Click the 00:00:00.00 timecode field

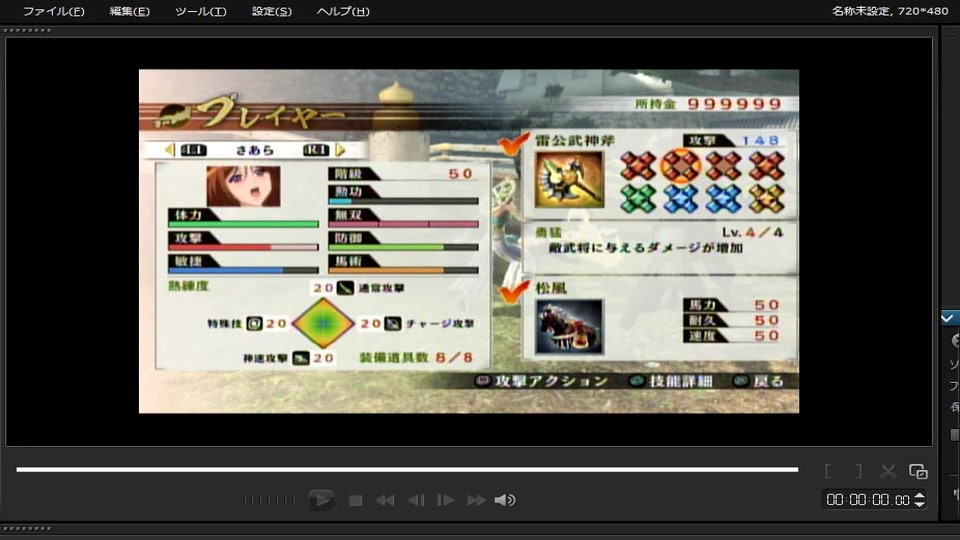(868, 500)
